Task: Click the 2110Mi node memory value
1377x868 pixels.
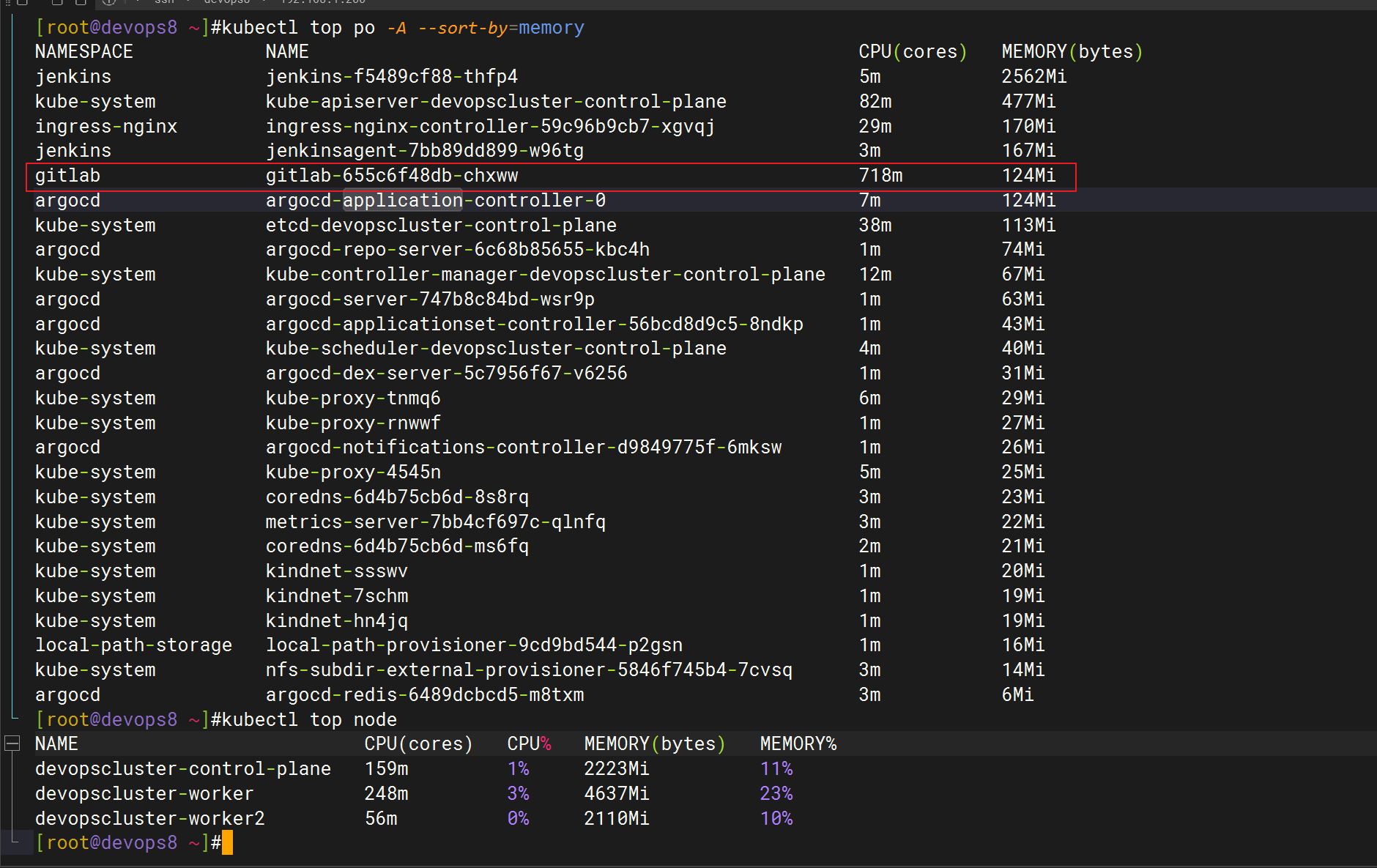Action: coord(617,819)
